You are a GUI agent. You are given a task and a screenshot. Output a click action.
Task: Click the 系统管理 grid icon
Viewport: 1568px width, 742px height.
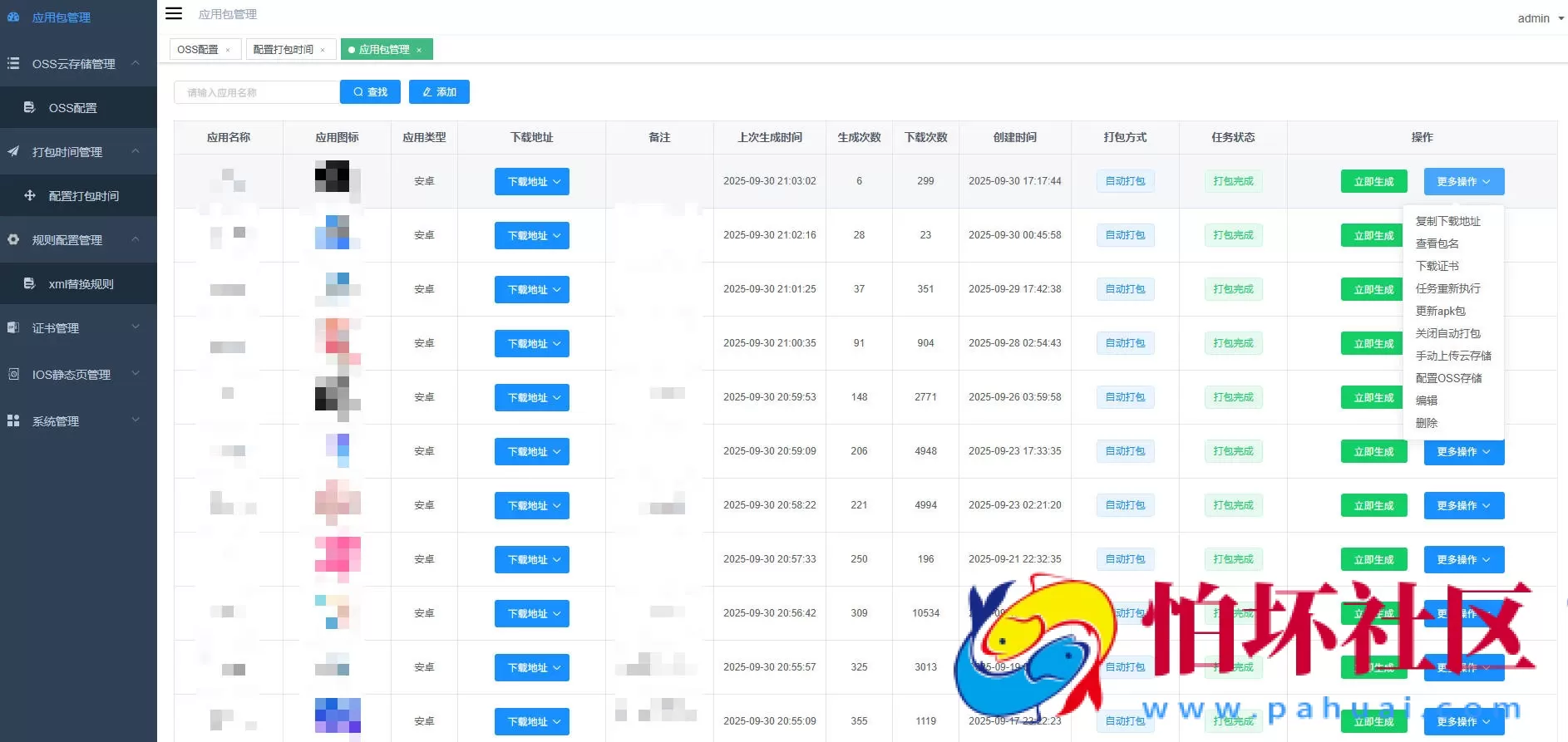pos(13,420)
